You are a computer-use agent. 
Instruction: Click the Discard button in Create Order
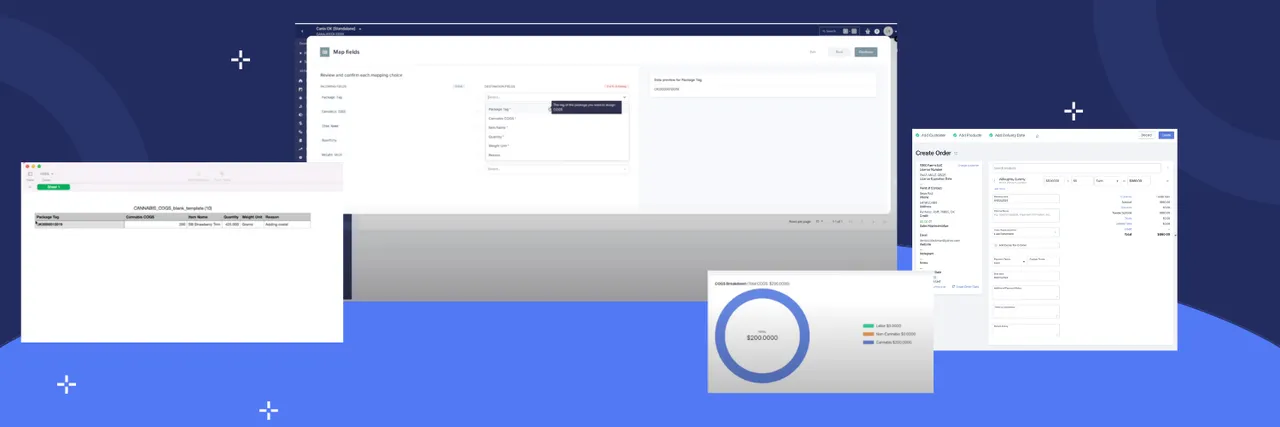pyautogui.click(x=1147, y=135)
